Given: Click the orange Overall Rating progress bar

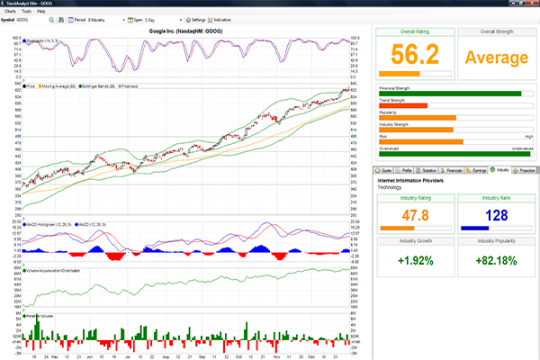Looking at the screenshot, I should [x=399, y=74].
